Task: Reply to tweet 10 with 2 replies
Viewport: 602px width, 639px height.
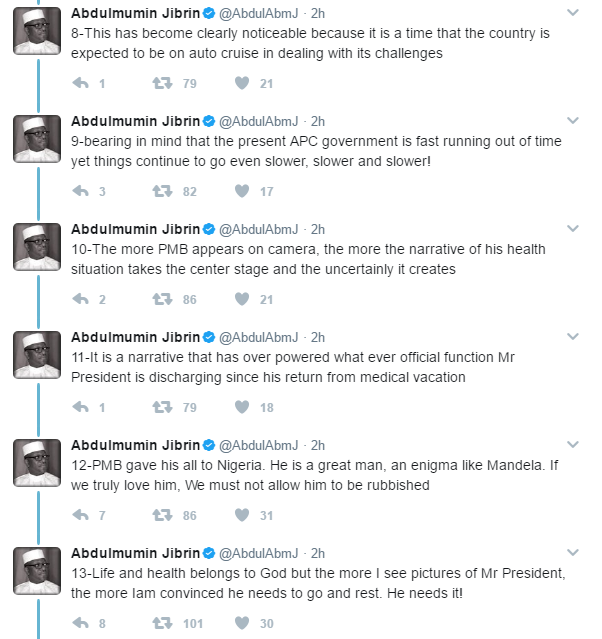Action: (81, 300)
